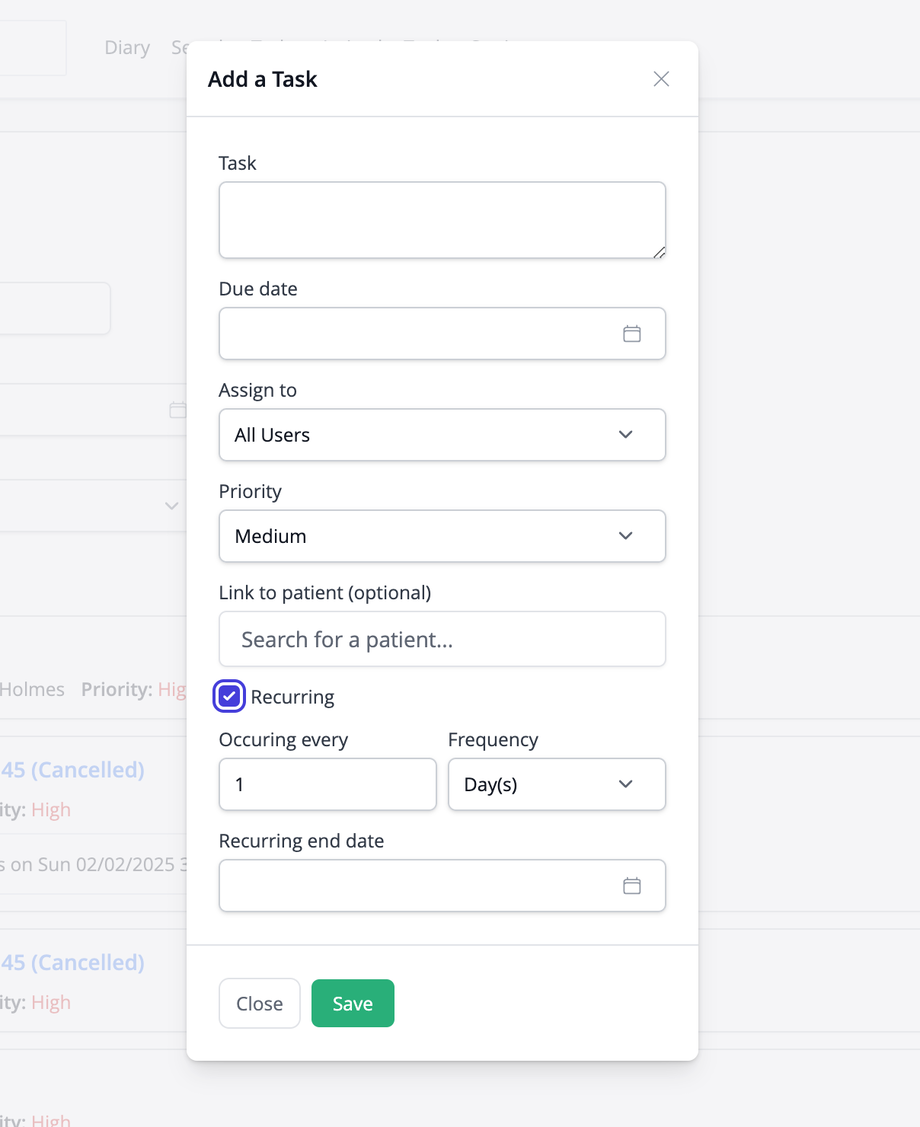This screenshot has width=920, height=1127.
Task: Open the Recurring end date calendar icon
Action: (631, 886)
